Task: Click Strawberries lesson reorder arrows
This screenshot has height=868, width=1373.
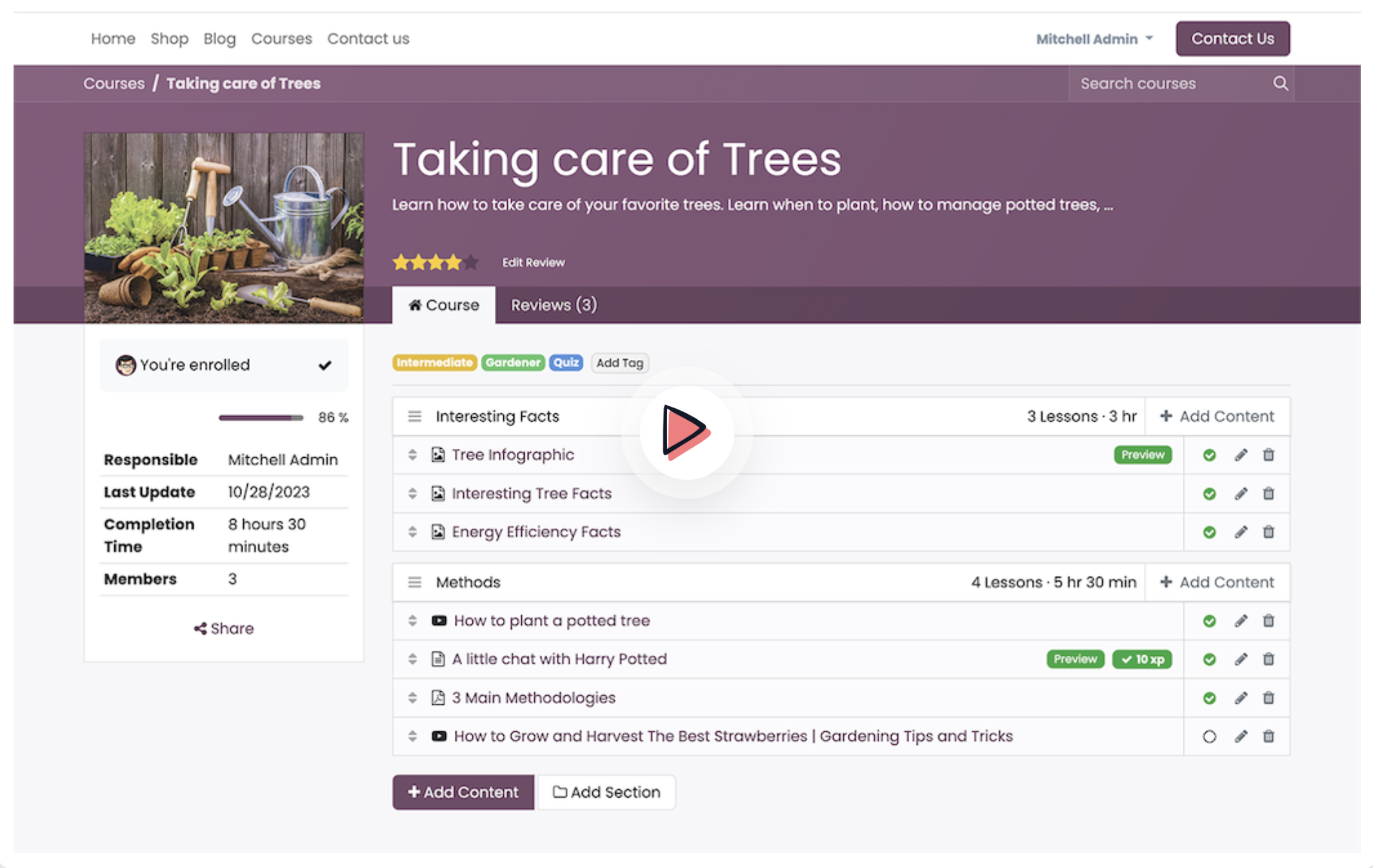Action: [x=412, y=736]
